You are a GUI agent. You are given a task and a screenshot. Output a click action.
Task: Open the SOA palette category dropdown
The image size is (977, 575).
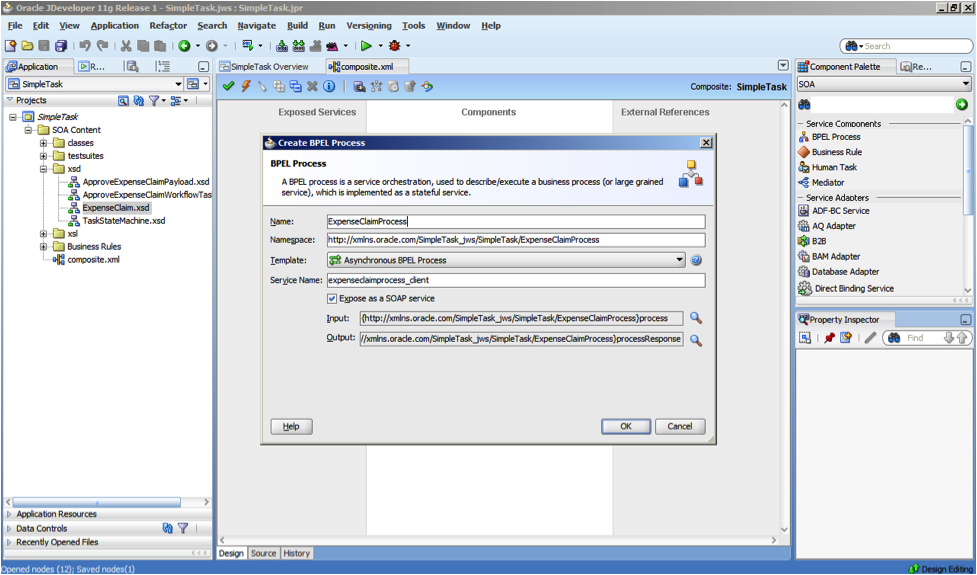(966, 85)
